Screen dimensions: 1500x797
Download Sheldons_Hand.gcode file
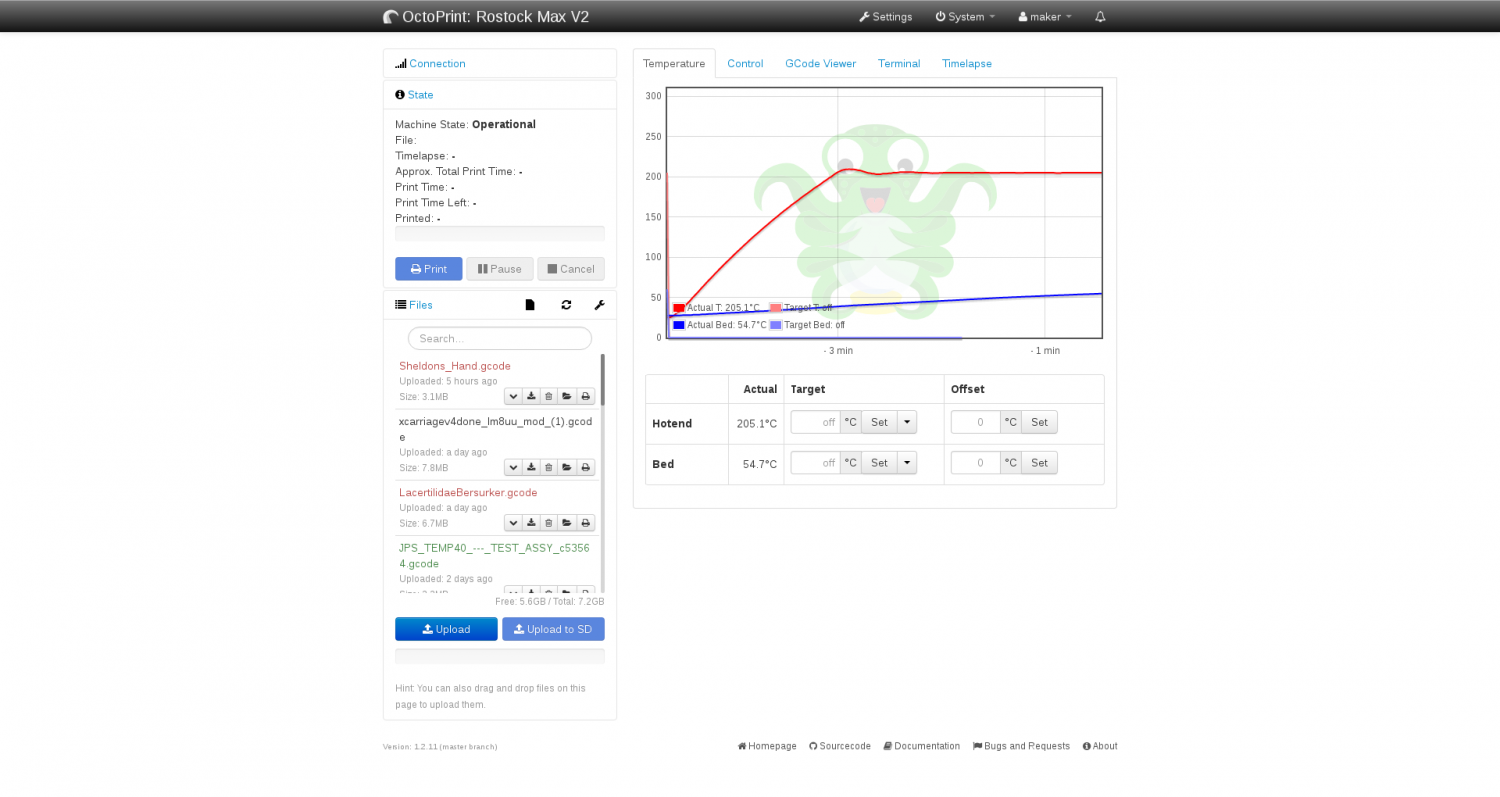(x=531, y=396)
